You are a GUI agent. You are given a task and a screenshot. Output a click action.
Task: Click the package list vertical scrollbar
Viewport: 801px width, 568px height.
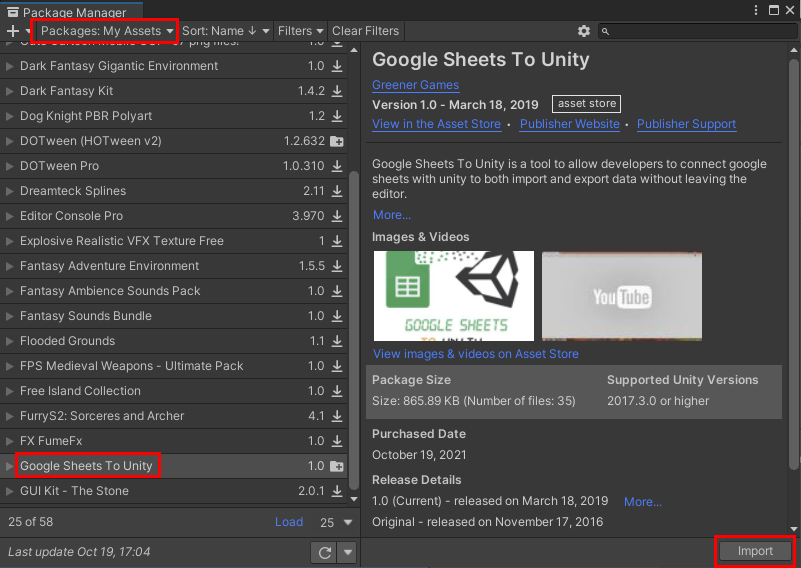pos(354,329)
